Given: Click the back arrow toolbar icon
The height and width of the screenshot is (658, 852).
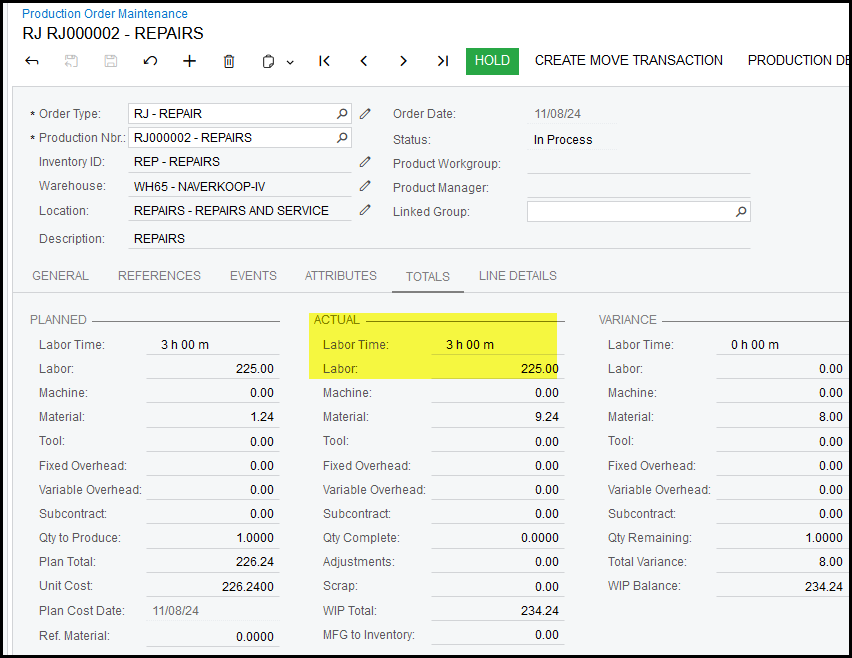Looking at the screenshot, I should click(x=32, y=61).
